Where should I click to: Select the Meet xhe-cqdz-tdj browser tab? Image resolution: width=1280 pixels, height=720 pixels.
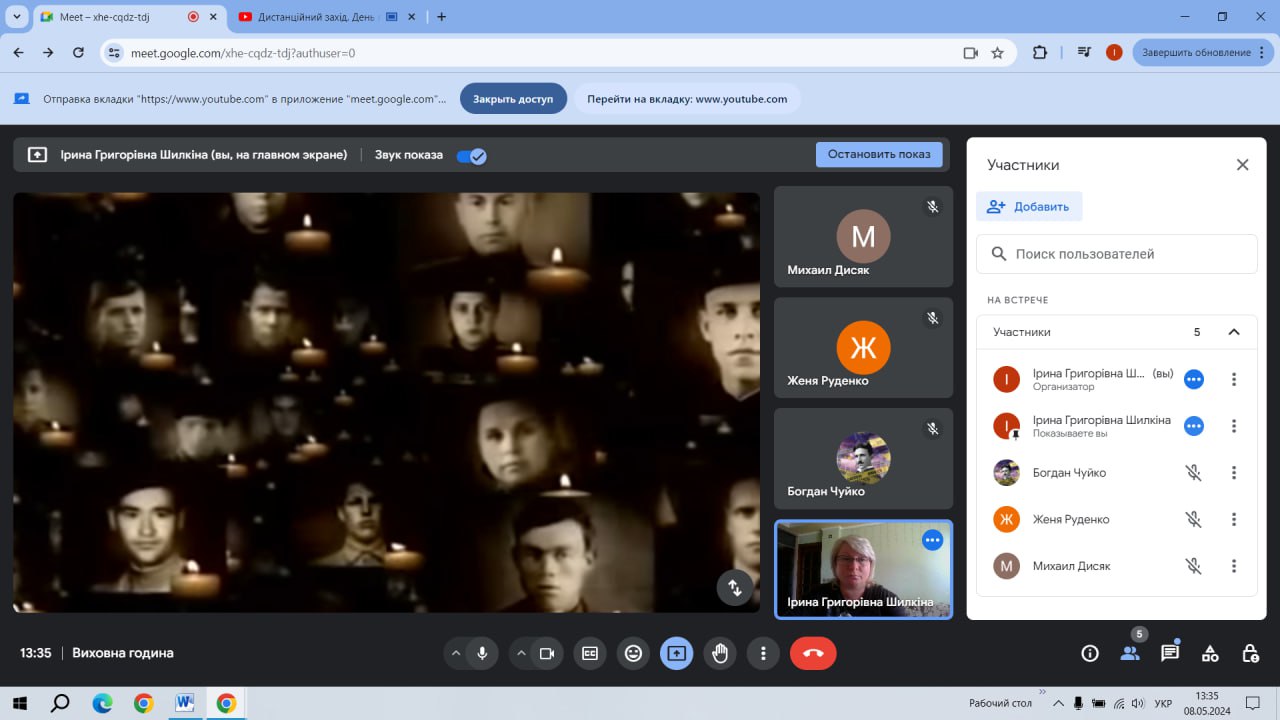pos(128,16)
